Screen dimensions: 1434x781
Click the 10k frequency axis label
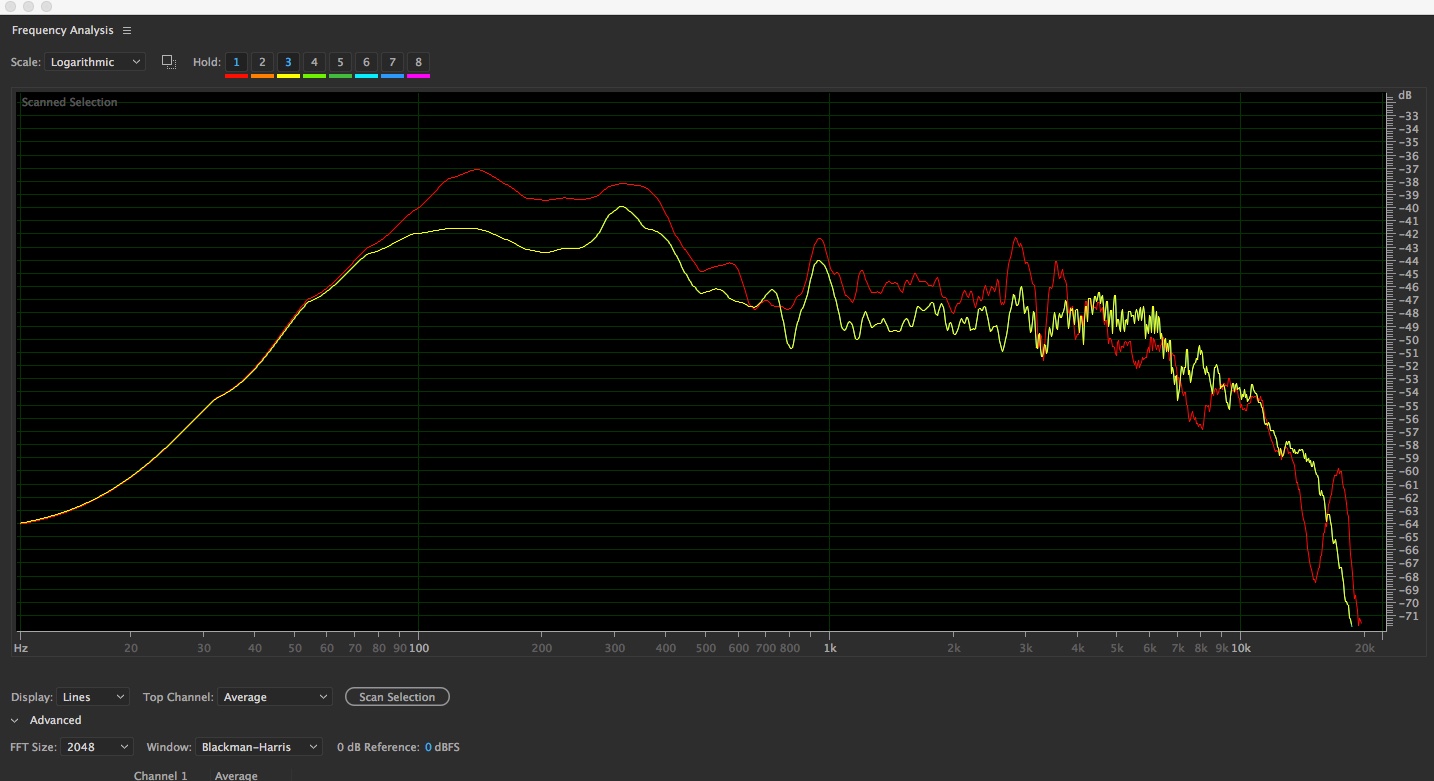coord(1240,648)
